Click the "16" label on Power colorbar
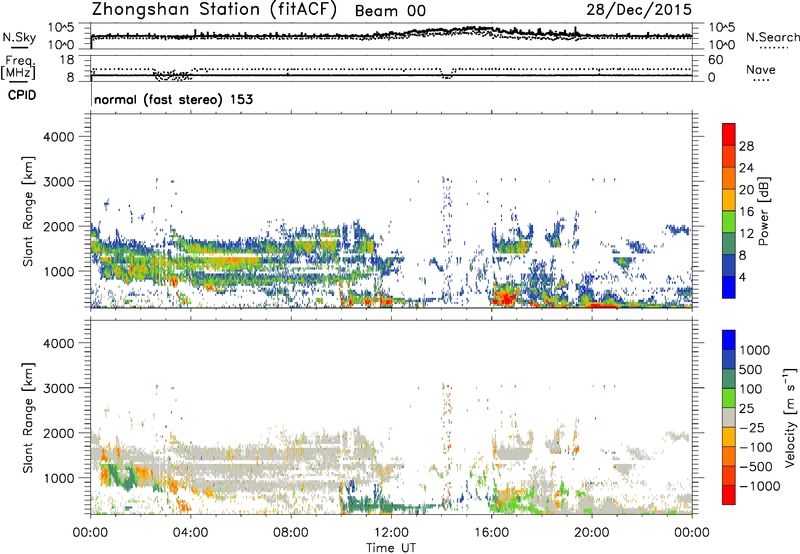 coord(746,212)
